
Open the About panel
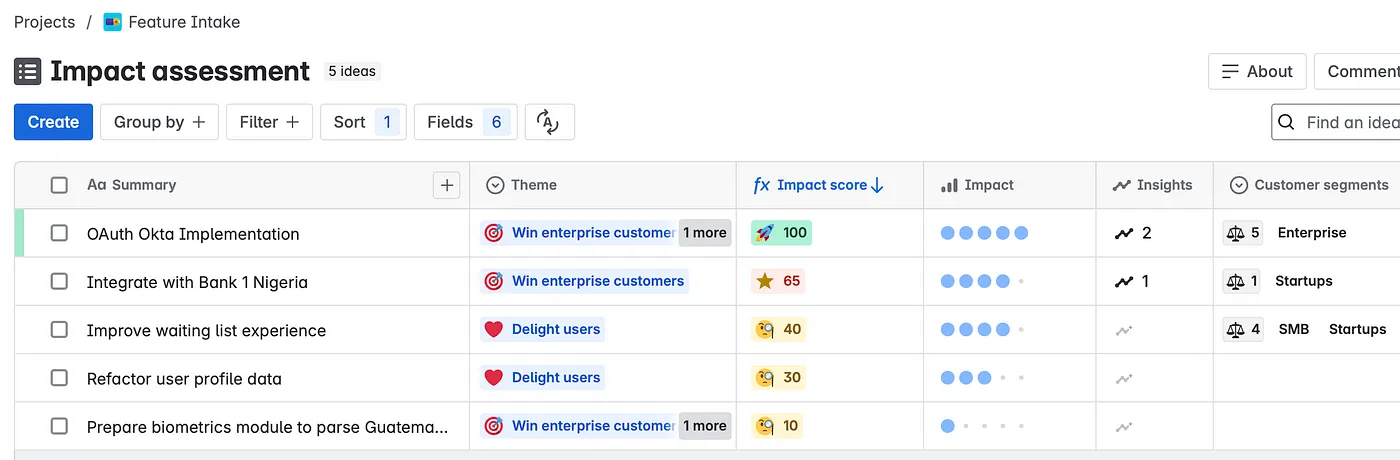[1257, 71]
